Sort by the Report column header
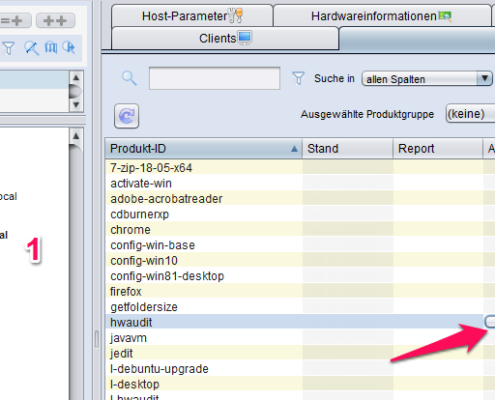Viewport: 495px width, 400px height. [x=438, y=148]
